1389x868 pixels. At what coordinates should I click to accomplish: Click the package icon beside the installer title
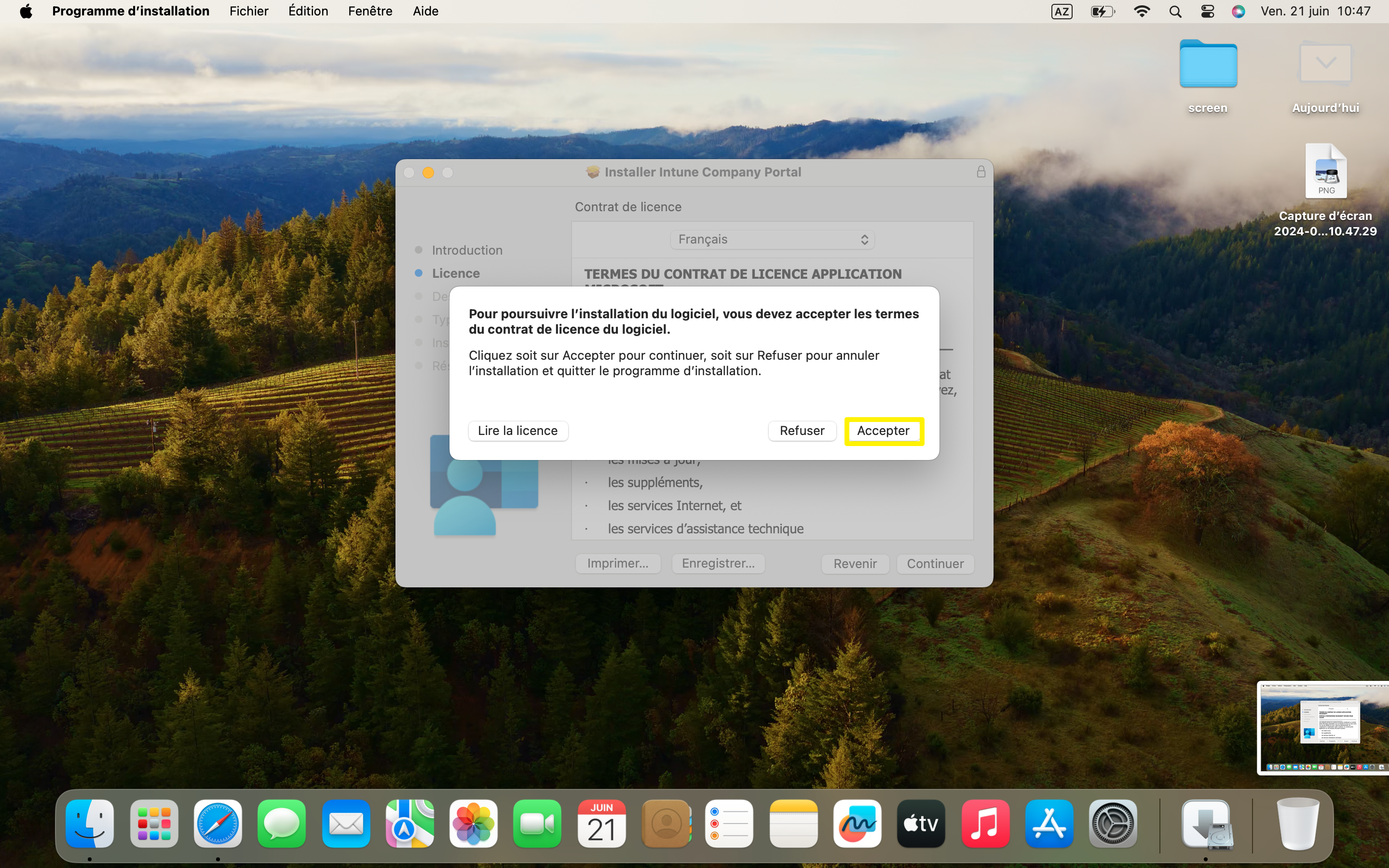593,172
